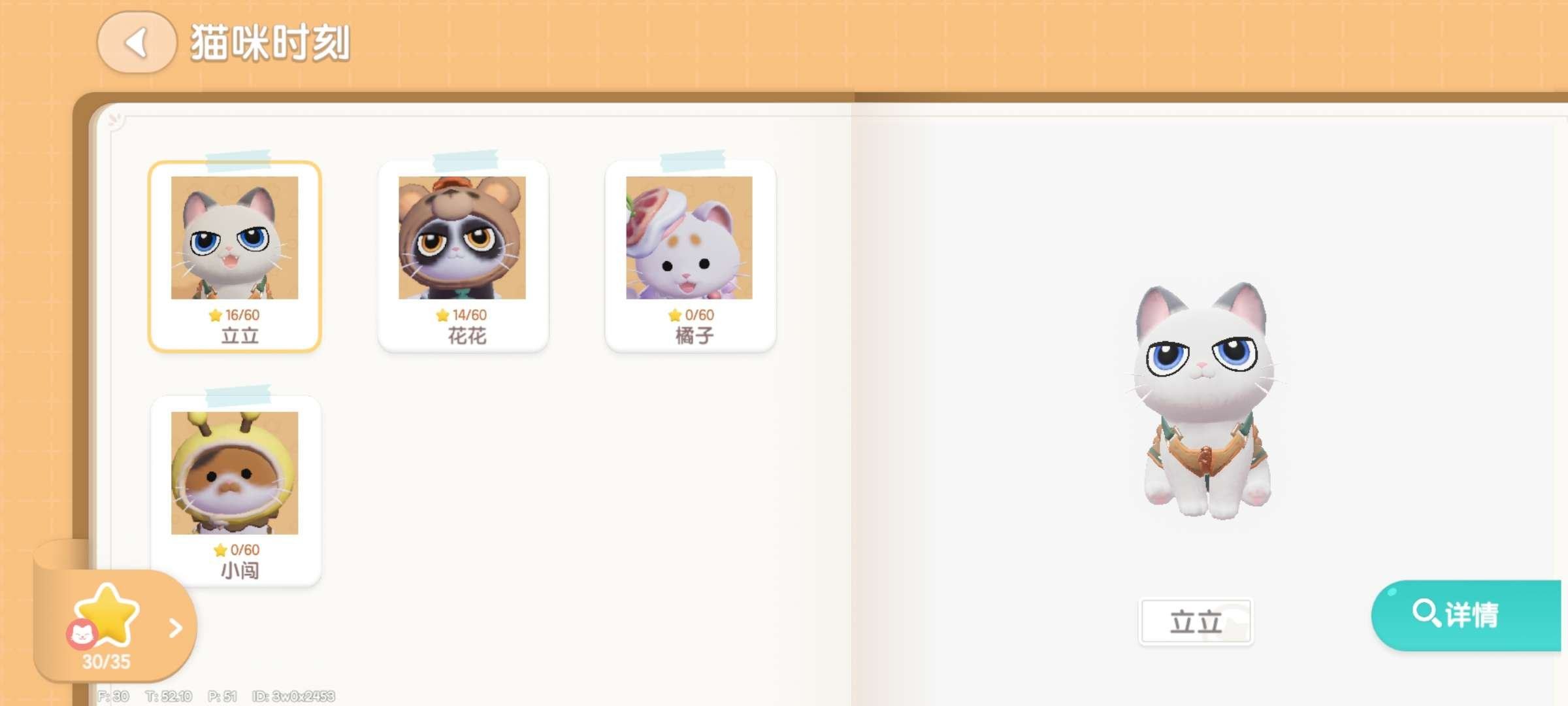Click the 30/35 star progress counter
The image size is (1568, 706).
coord(106,662)
